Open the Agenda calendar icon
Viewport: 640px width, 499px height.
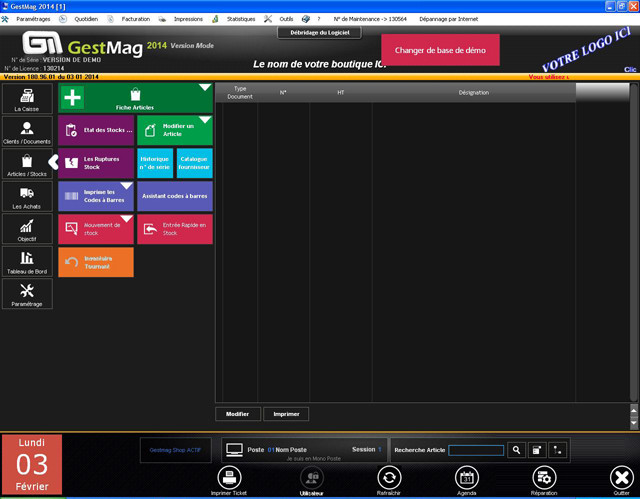click(467, 479)
